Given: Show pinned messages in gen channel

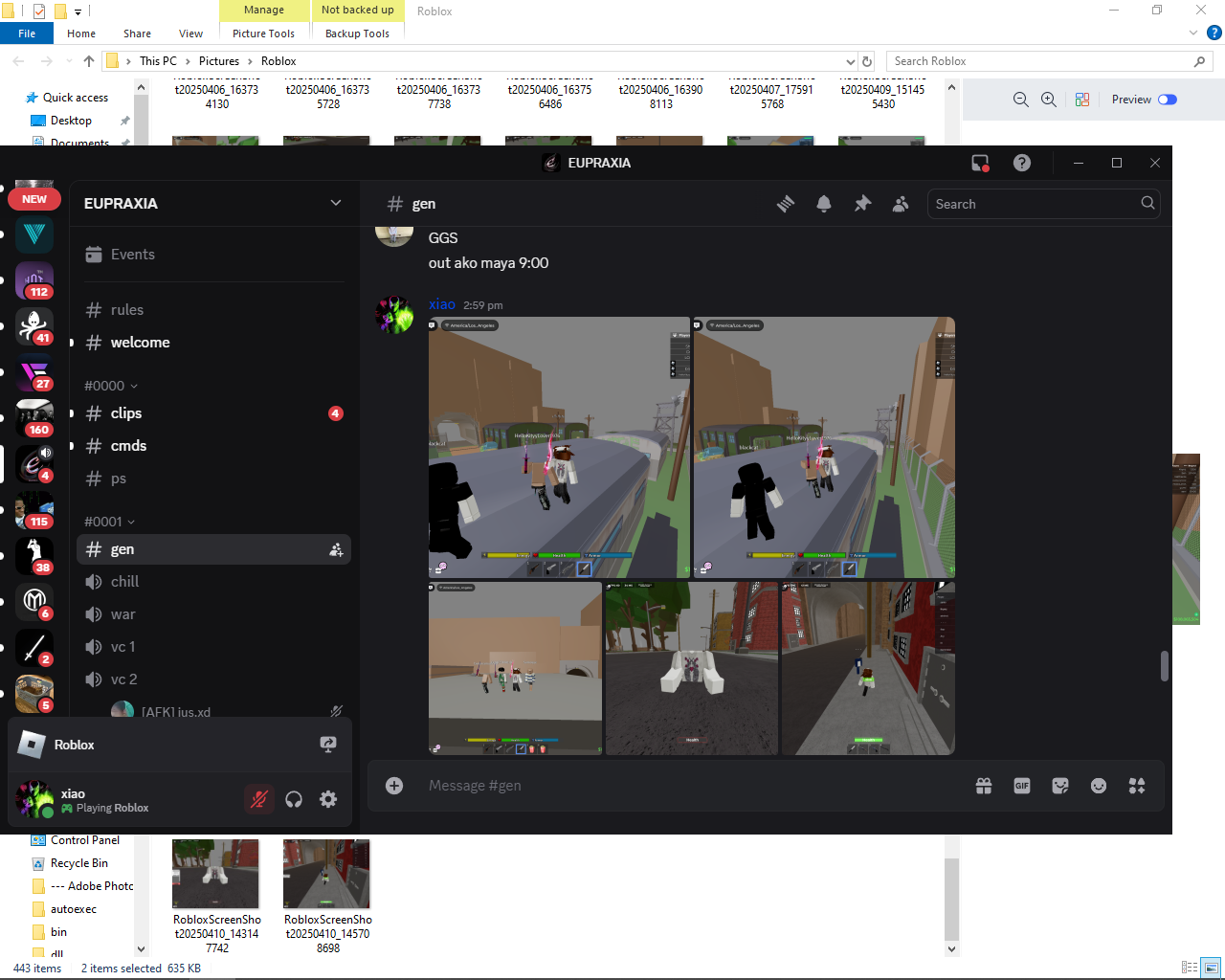Looking at the screenshot, I should coord(862,204).
